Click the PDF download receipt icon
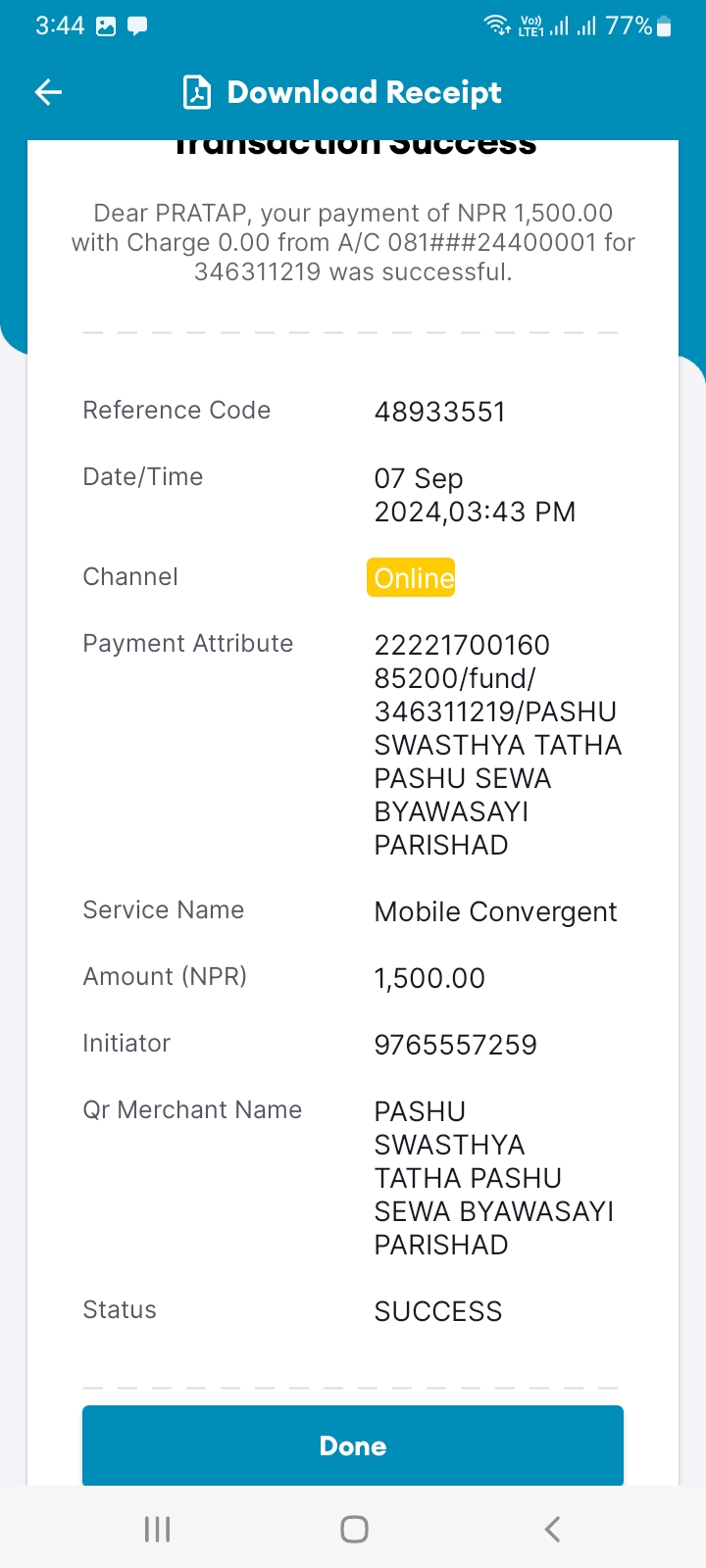This screenshot has width=706, height=1568. [x=197, y=92]
